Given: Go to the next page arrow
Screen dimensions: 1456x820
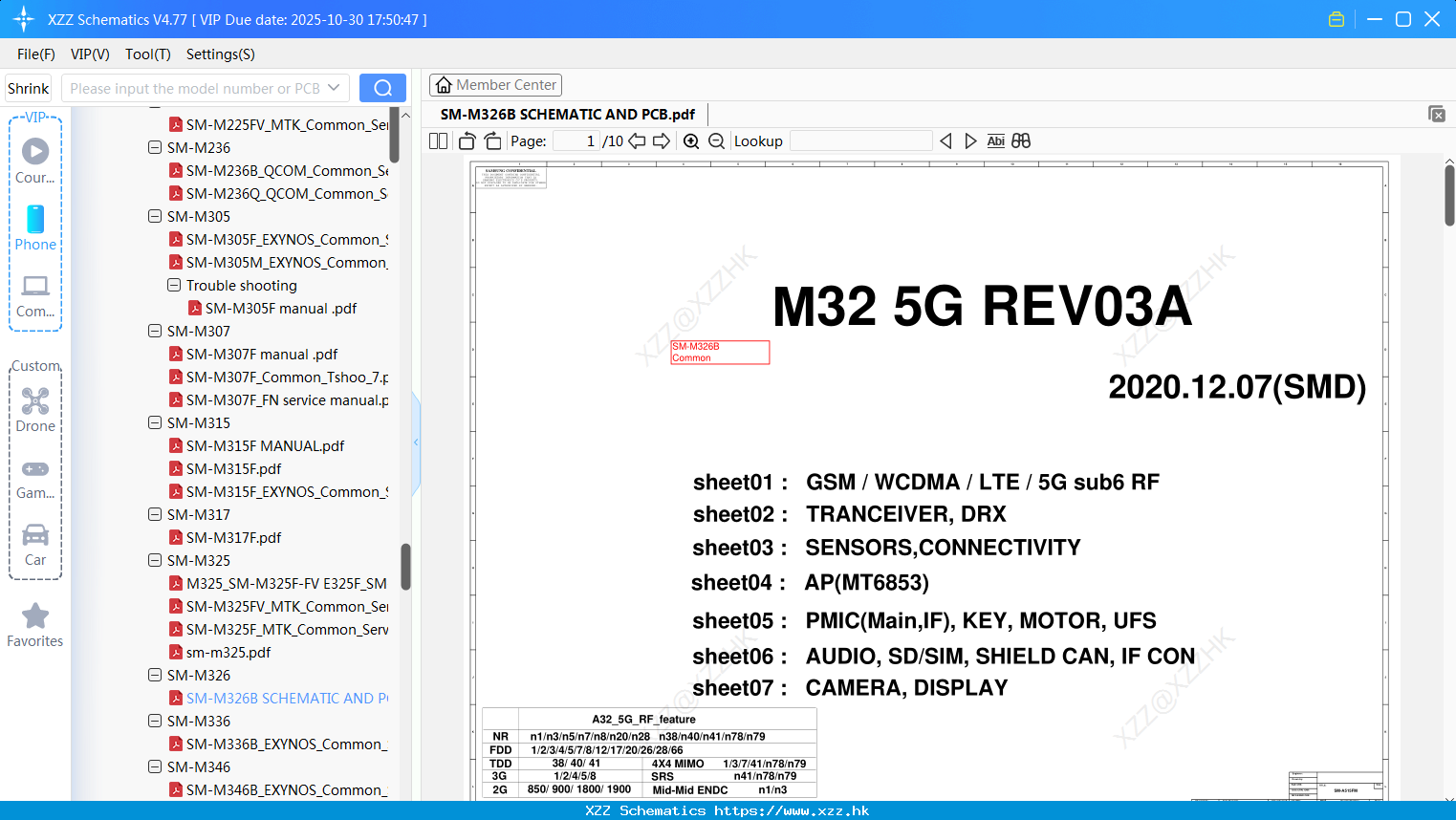Looking at the screenshot, I should [662, 141].
